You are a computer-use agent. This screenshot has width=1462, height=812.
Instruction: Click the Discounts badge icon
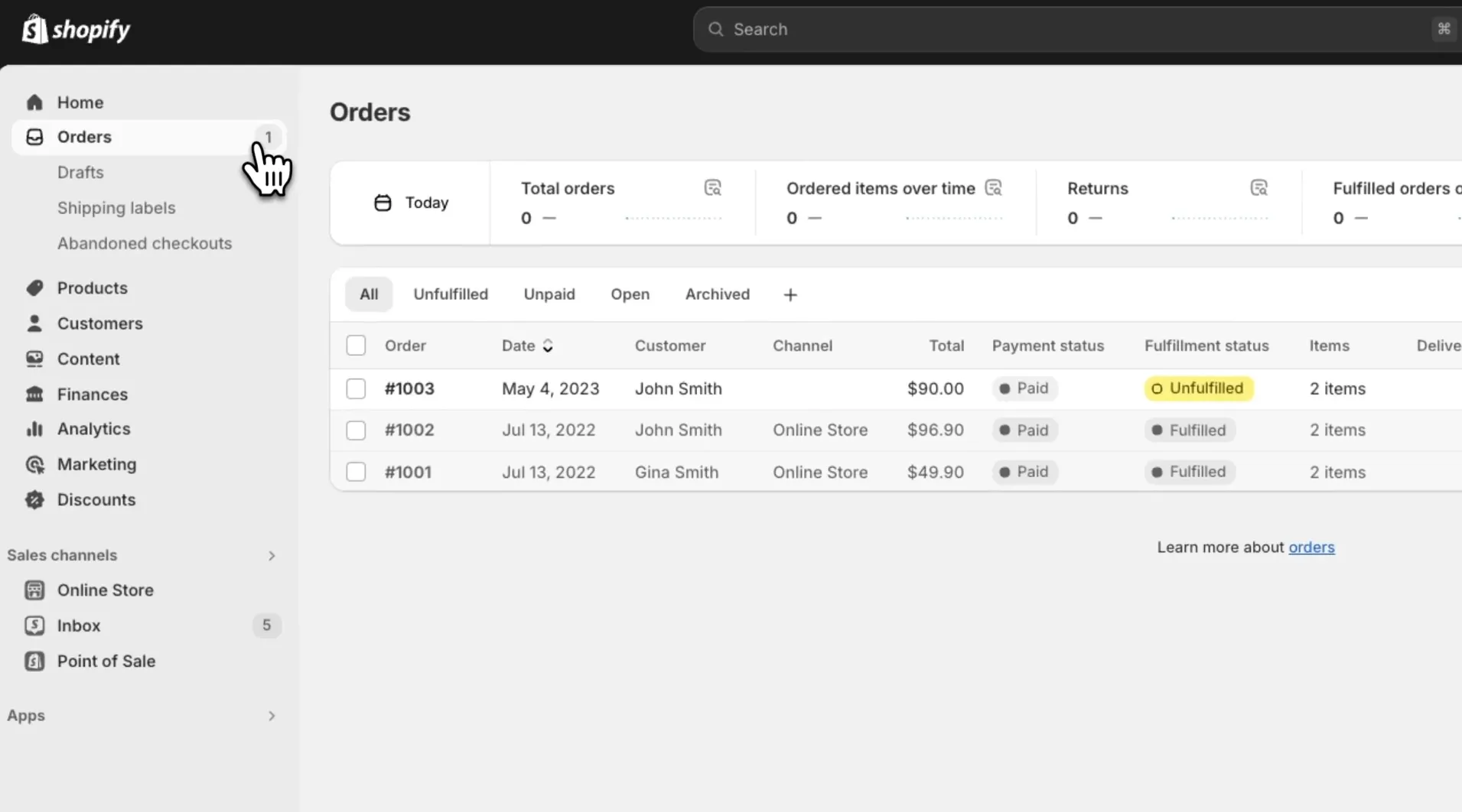pyautogui.click(x=34, y=500)
